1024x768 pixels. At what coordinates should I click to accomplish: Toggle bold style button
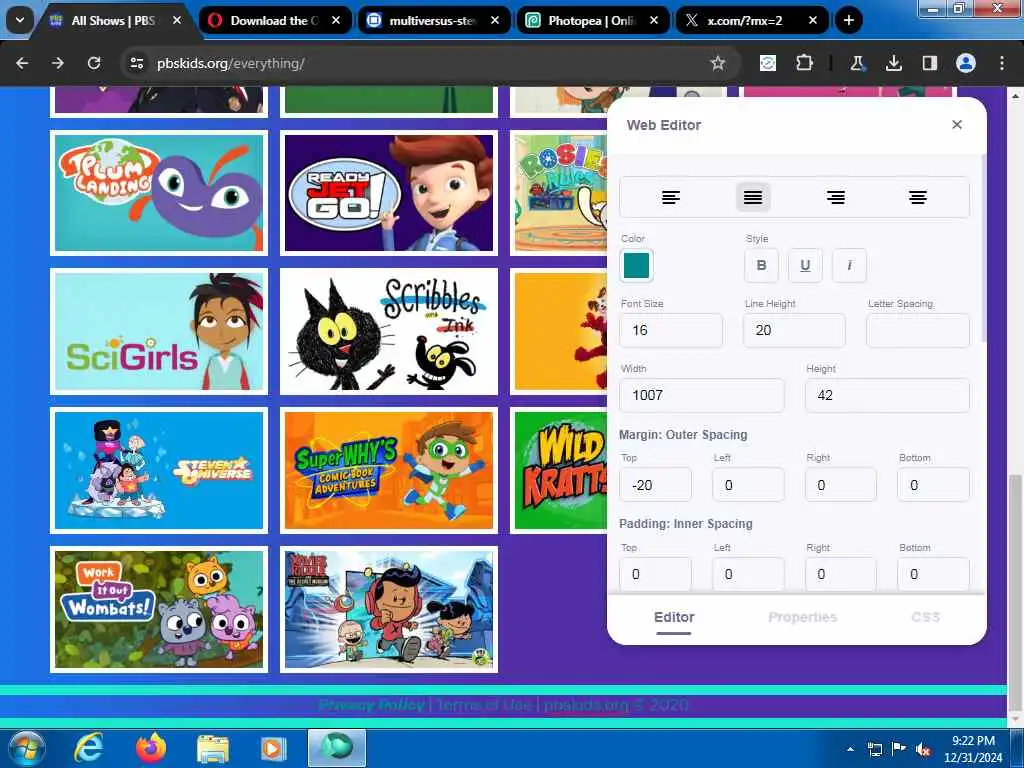[761, 265]
